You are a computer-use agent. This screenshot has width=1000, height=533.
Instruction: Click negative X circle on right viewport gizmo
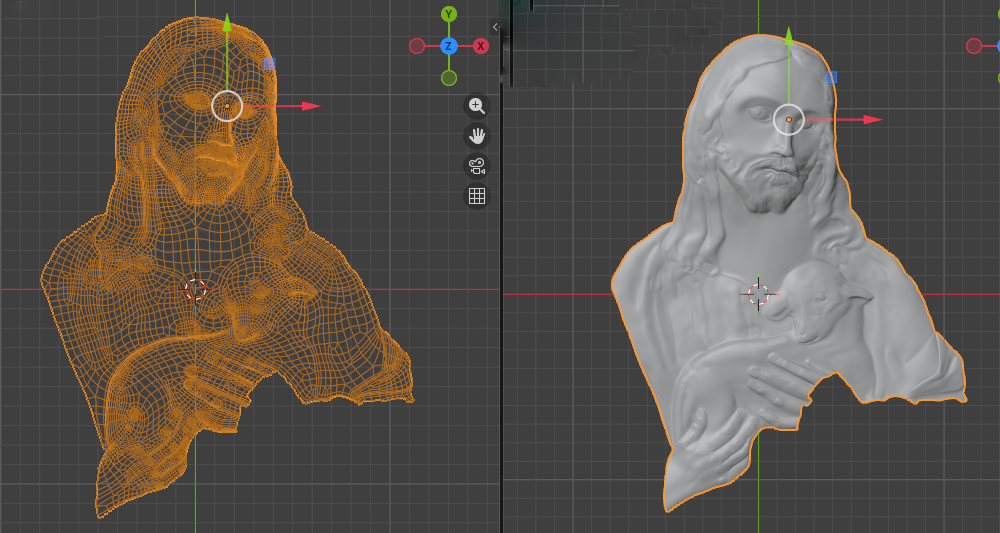tap(974, 46)
